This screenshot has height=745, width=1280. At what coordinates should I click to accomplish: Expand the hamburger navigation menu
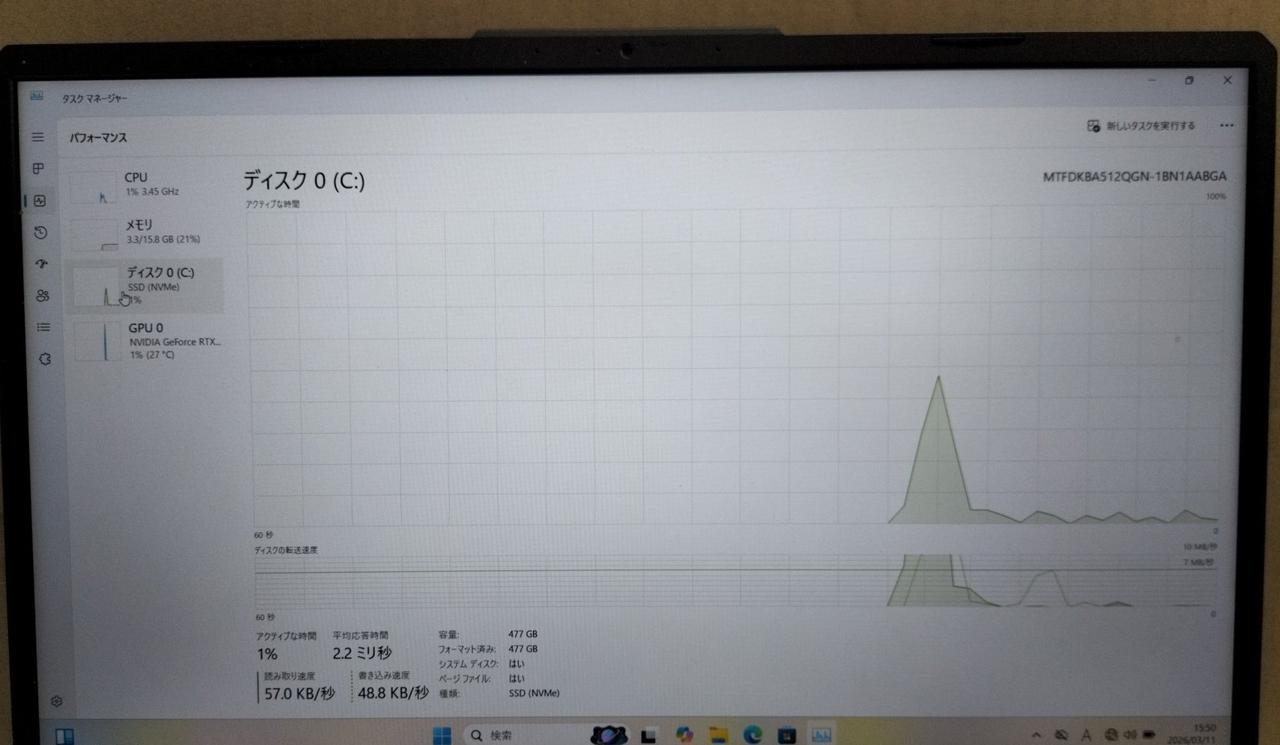[x=38, y=137]
